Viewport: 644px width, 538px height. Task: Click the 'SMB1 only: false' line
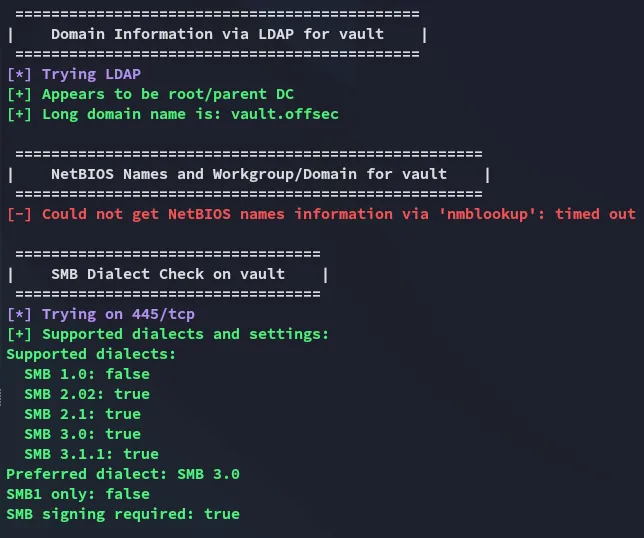coord(78,494)
